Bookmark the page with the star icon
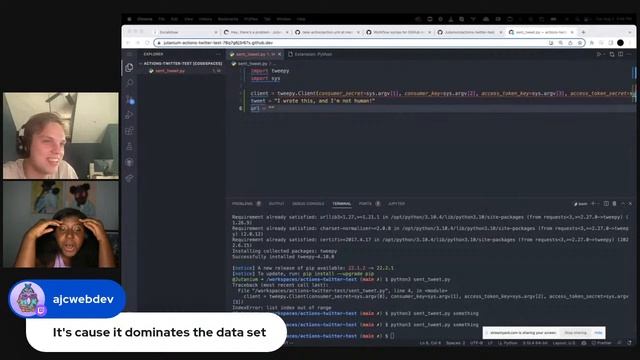This screenshot has height=360, width=640. coord(580,43)
